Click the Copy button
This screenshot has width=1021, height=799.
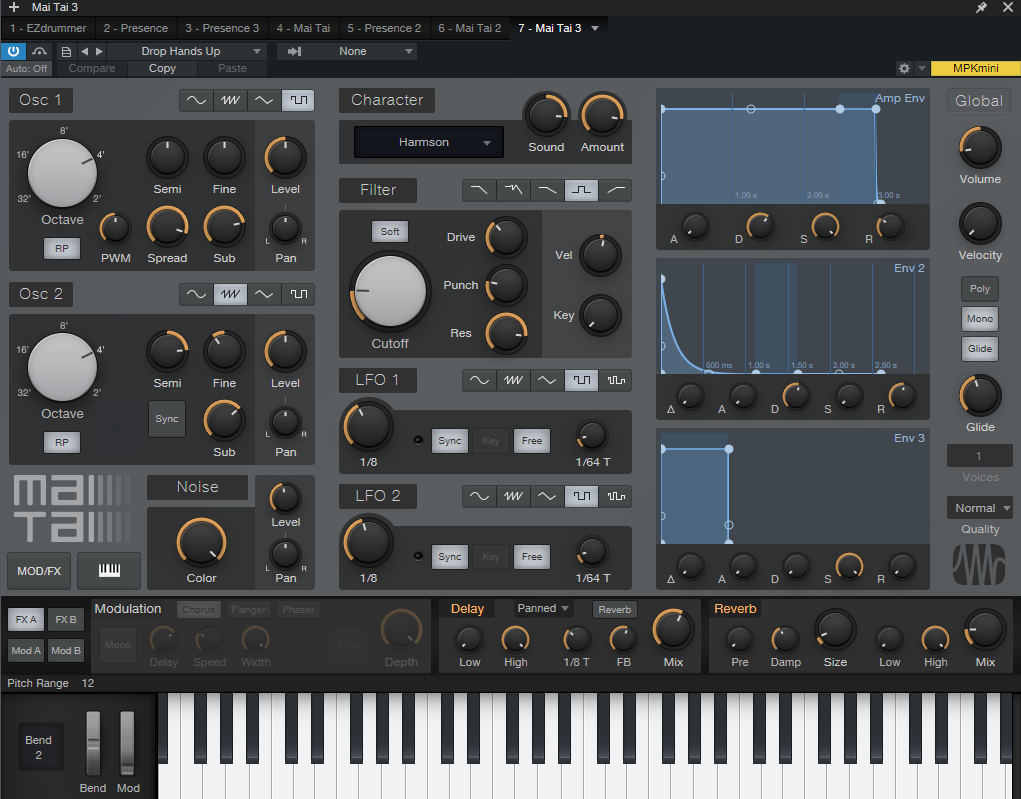(162, 68)
